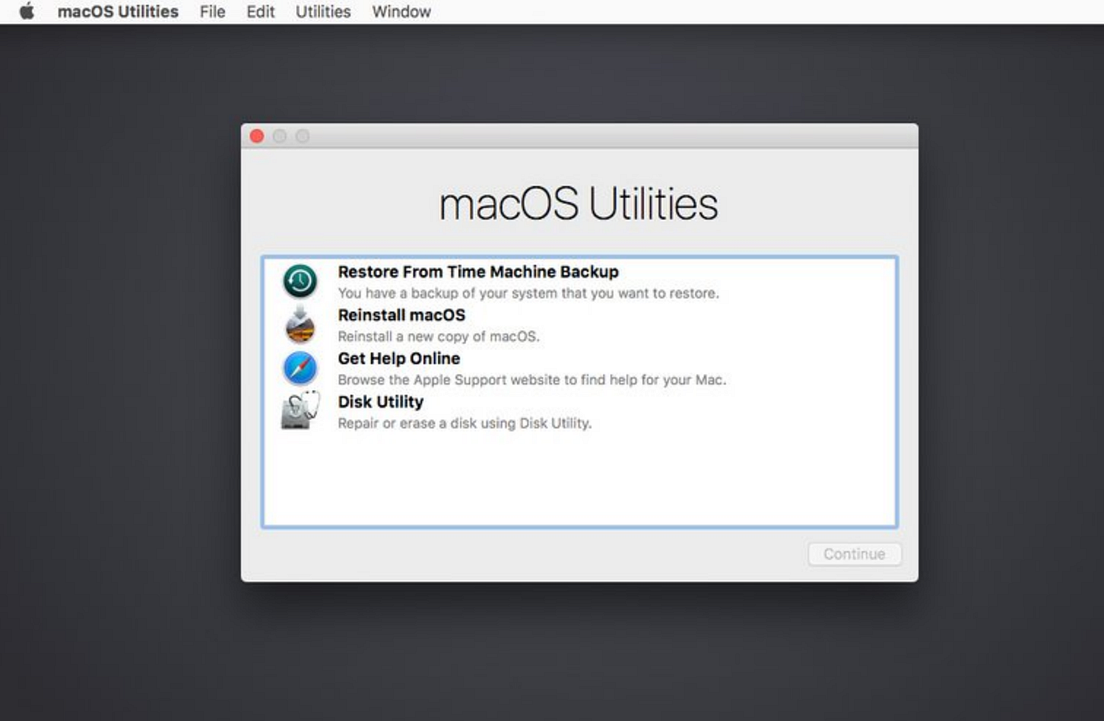Open the File menu
The height and width of the screenshot is (721, 1104).
(x=212, y=11)
